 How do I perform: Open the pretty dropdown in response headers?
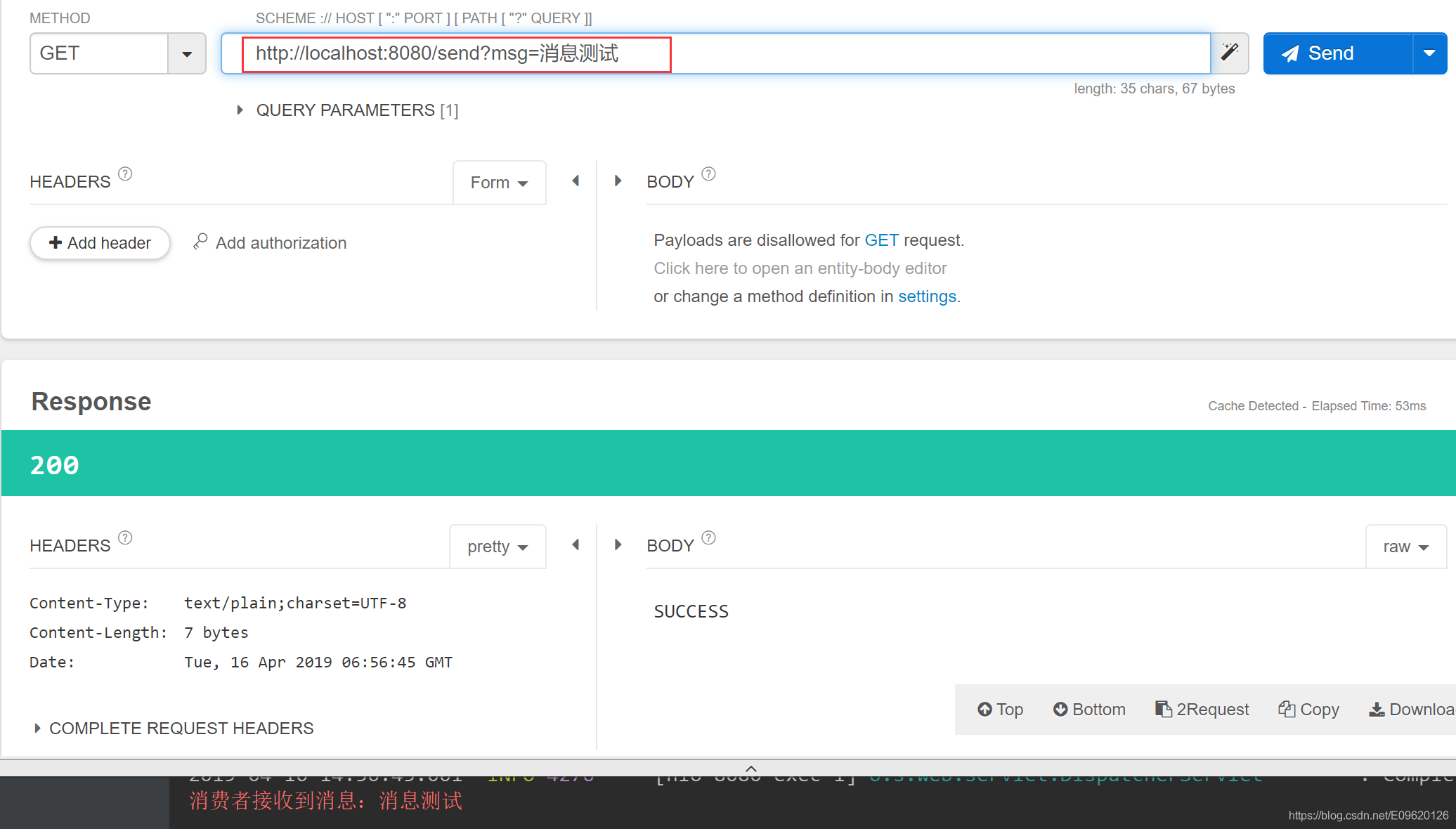click(x=498, y=546)
